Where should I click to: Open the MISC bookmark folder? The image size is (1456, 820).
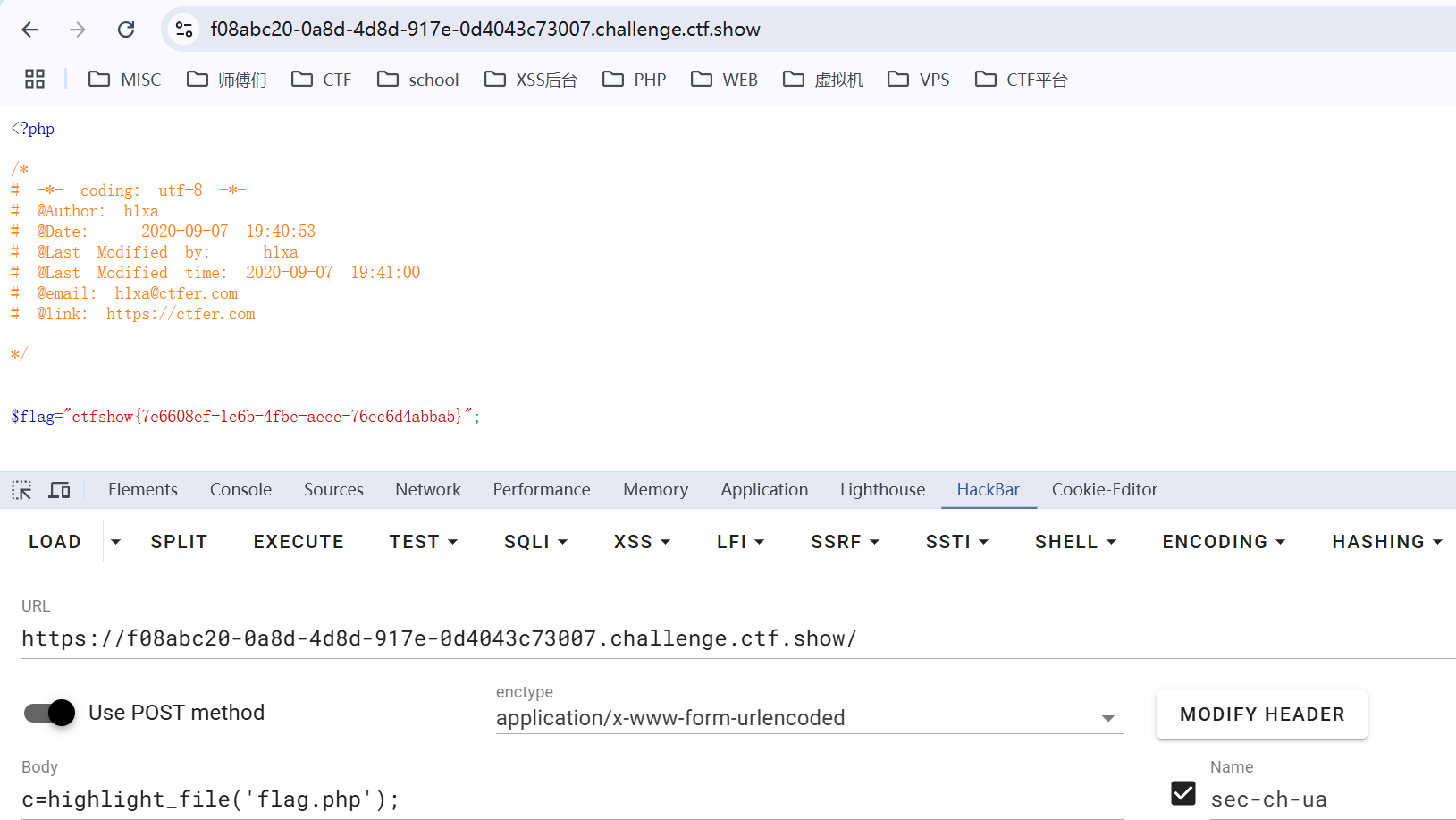click(x=125, y=80)
